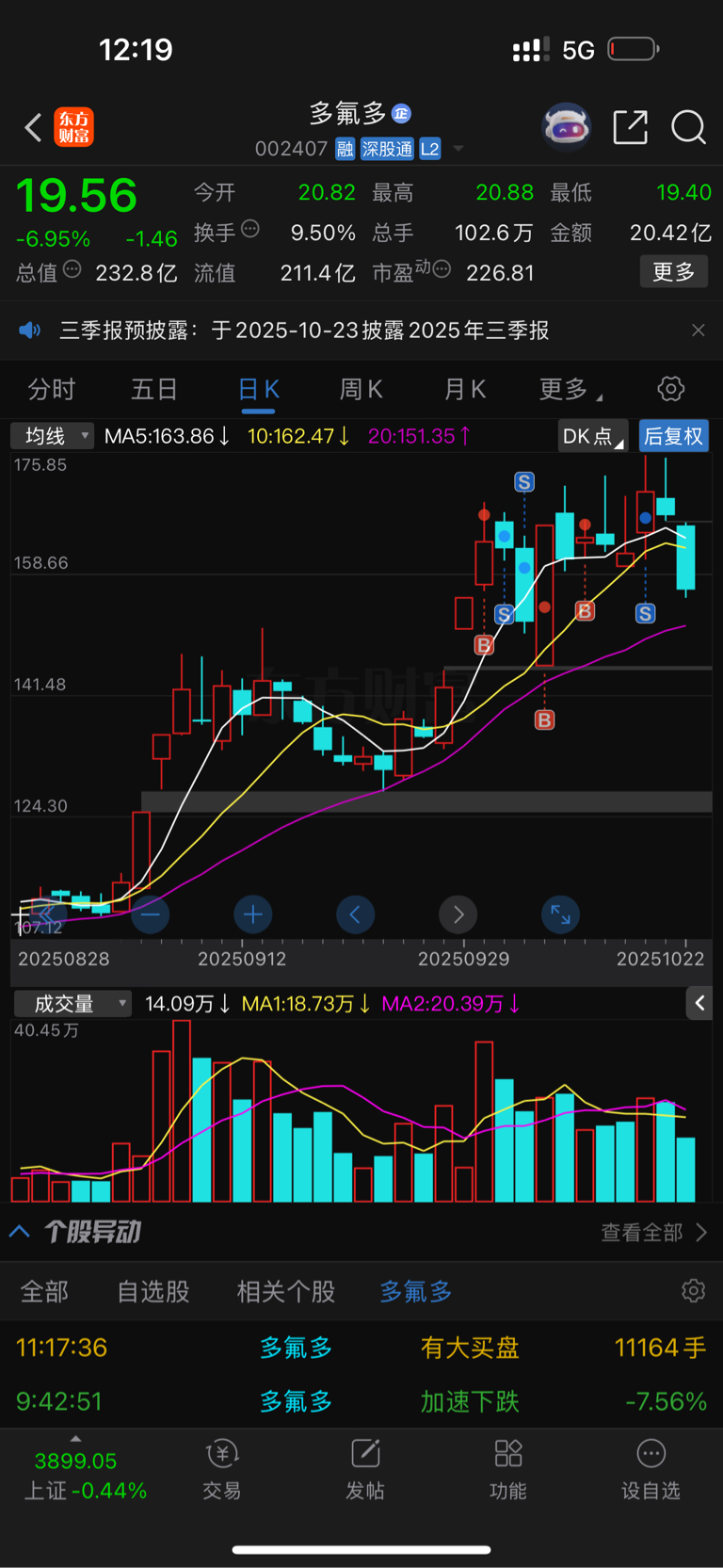Switch to 五日 chart tab
Viewport: 723px width, 1568px height.
point(154,389)
